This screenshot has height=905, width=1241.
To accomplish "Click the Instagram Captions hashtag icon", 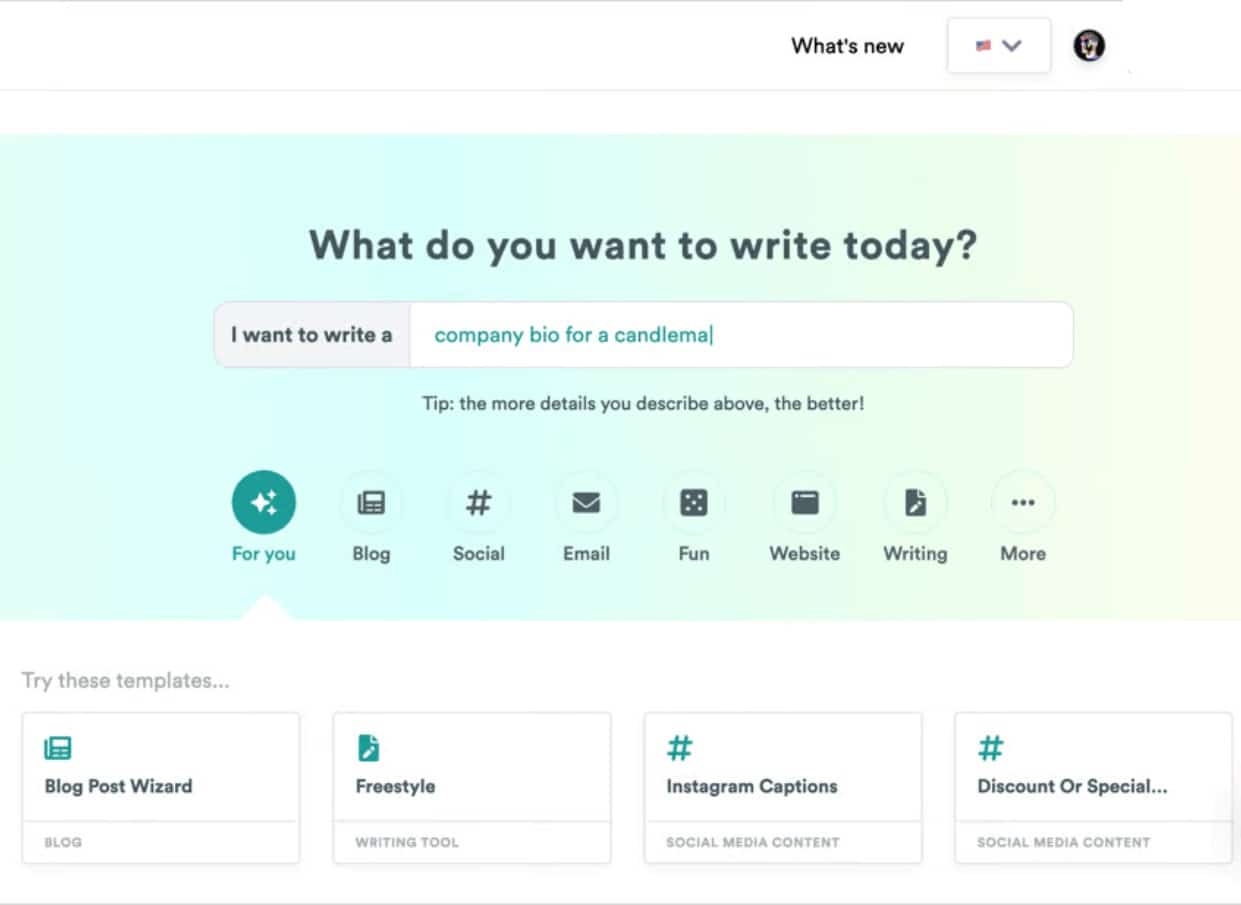I will [680, 748].
